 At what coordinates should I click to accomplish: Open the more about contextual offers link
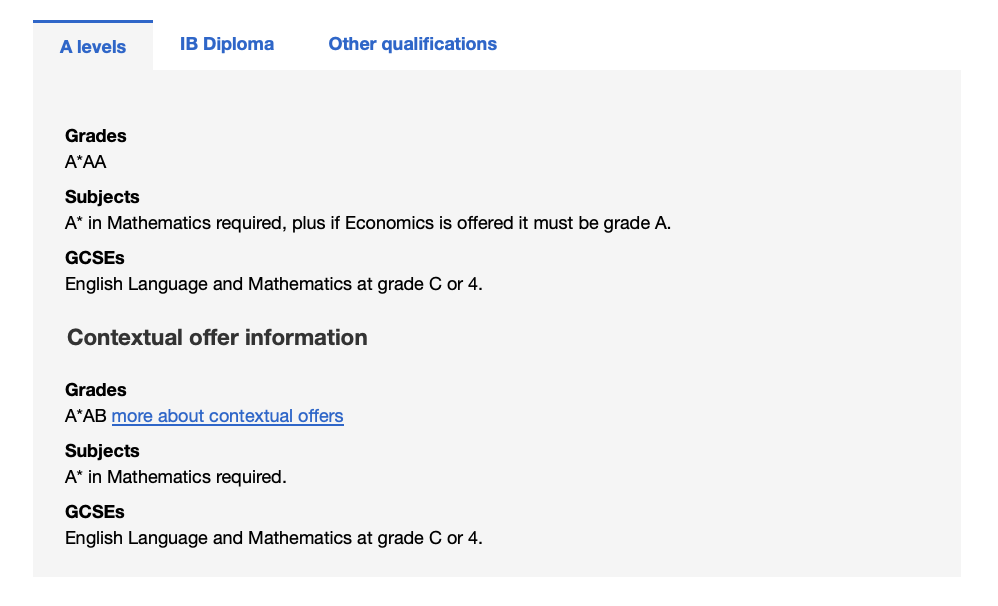click(x=227, y=416)
